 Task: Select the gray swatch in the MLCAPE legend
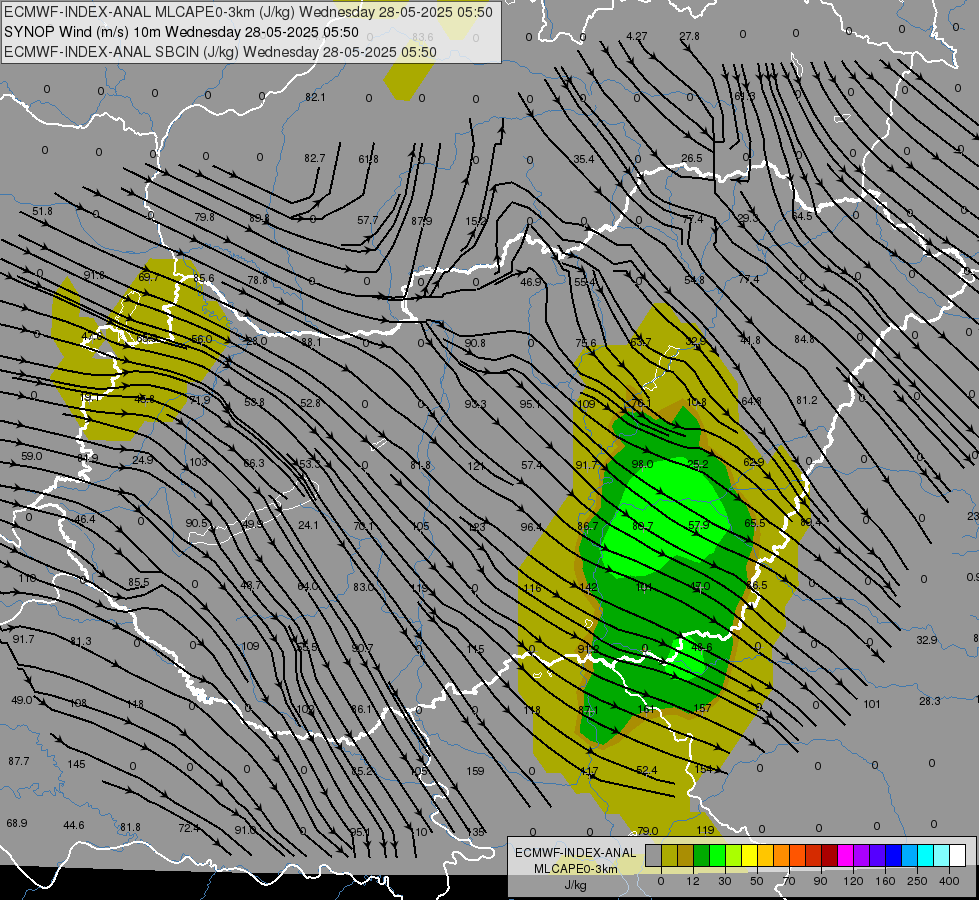click(x=654, y=855)
